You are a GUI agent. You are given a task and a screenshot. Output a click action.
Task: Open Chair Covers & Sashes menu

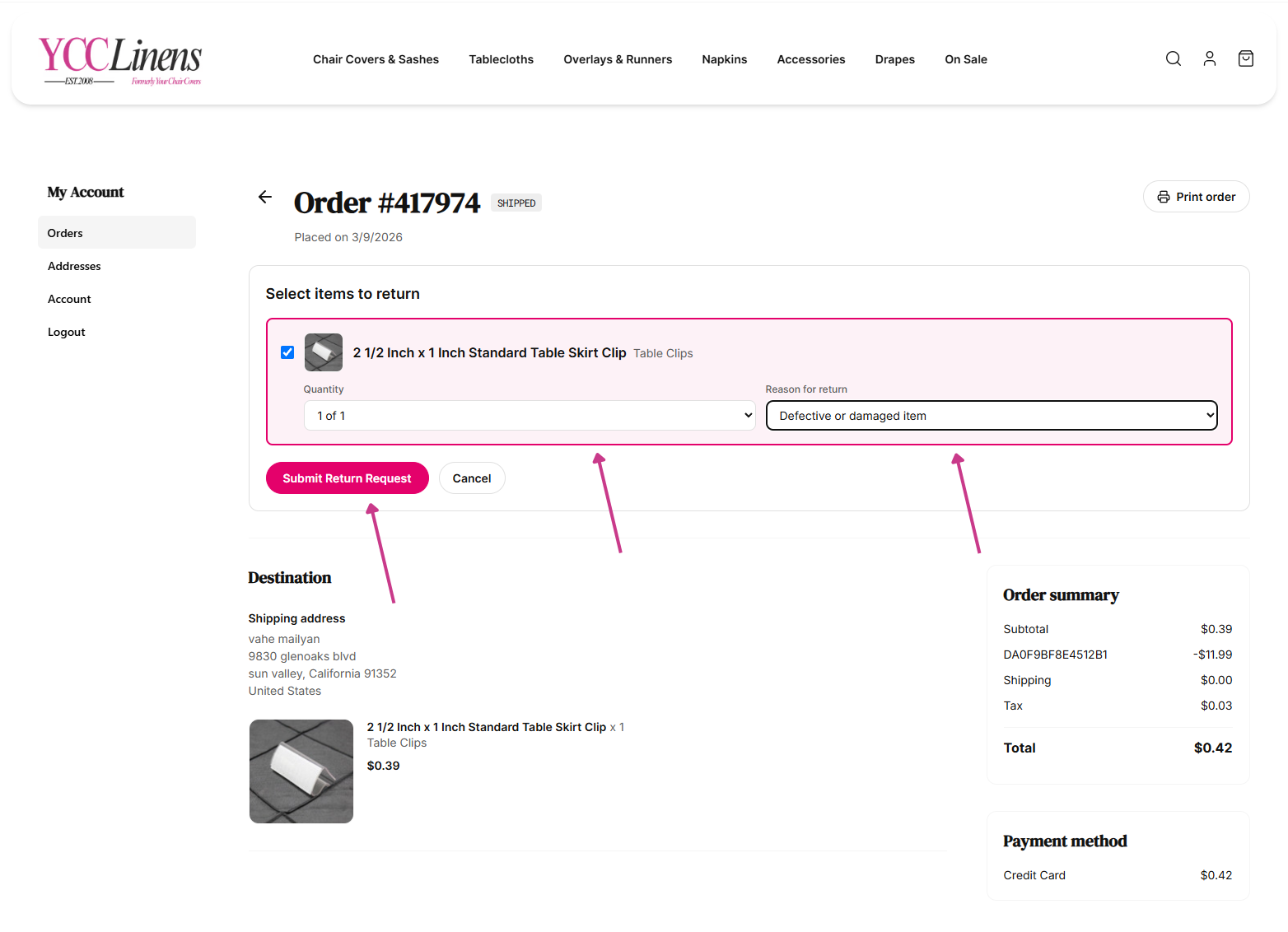[x=376, y=59]
